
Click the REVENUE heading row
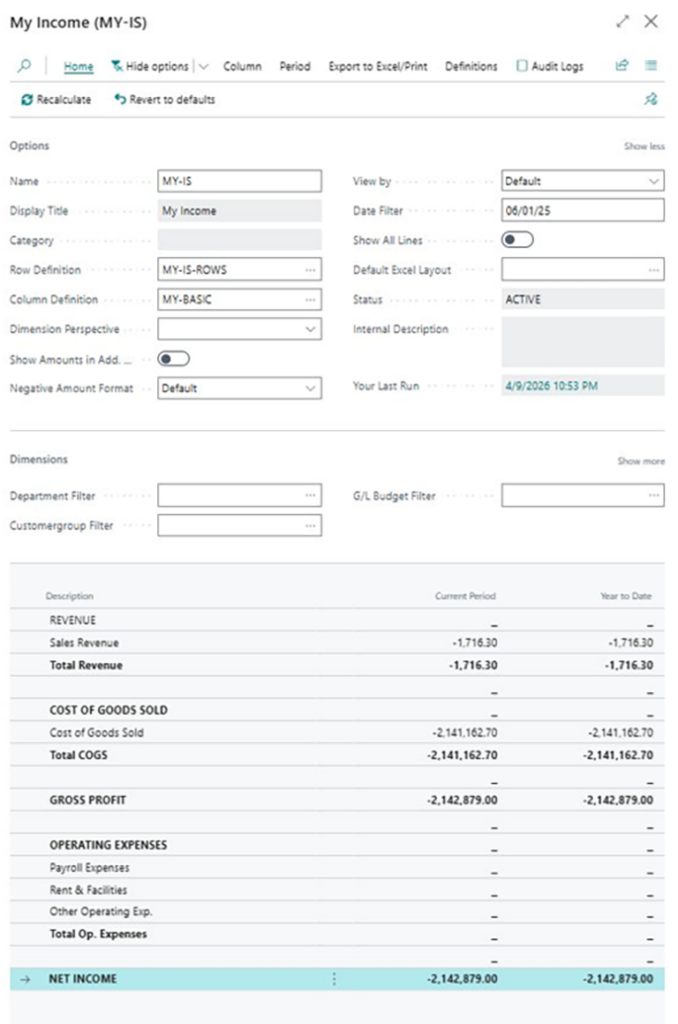(337, 620)
